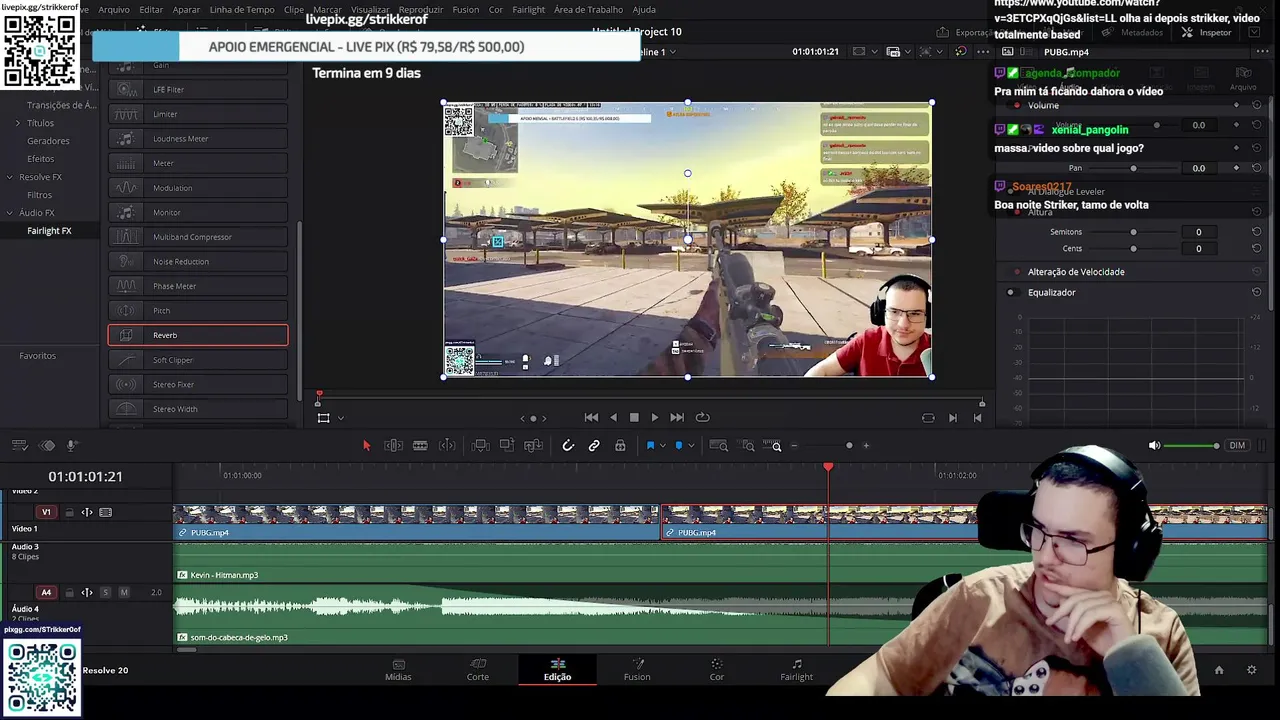Open the Editar menu

(x=151, y=10)
